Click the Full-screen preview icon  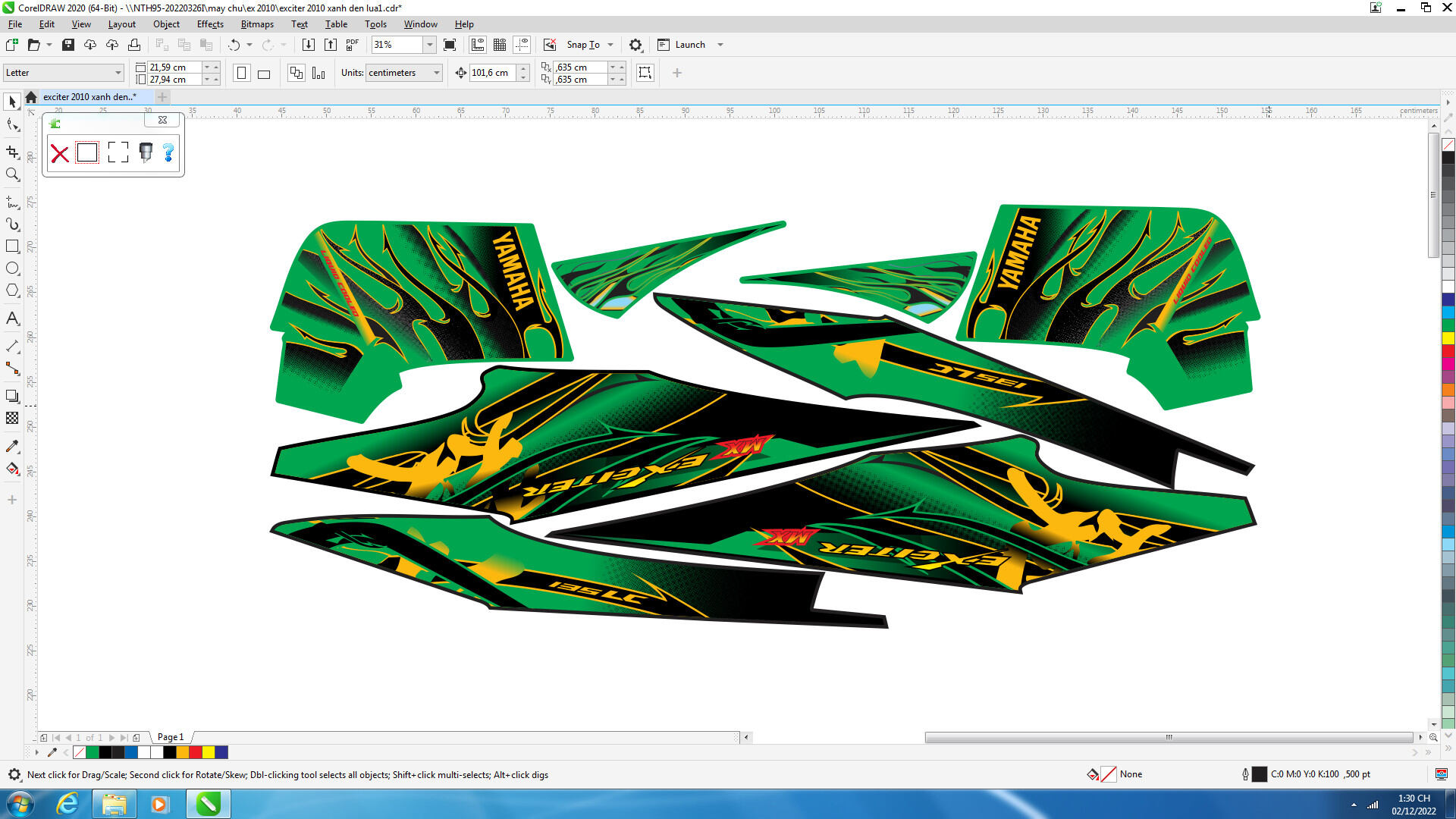[450, 45]
